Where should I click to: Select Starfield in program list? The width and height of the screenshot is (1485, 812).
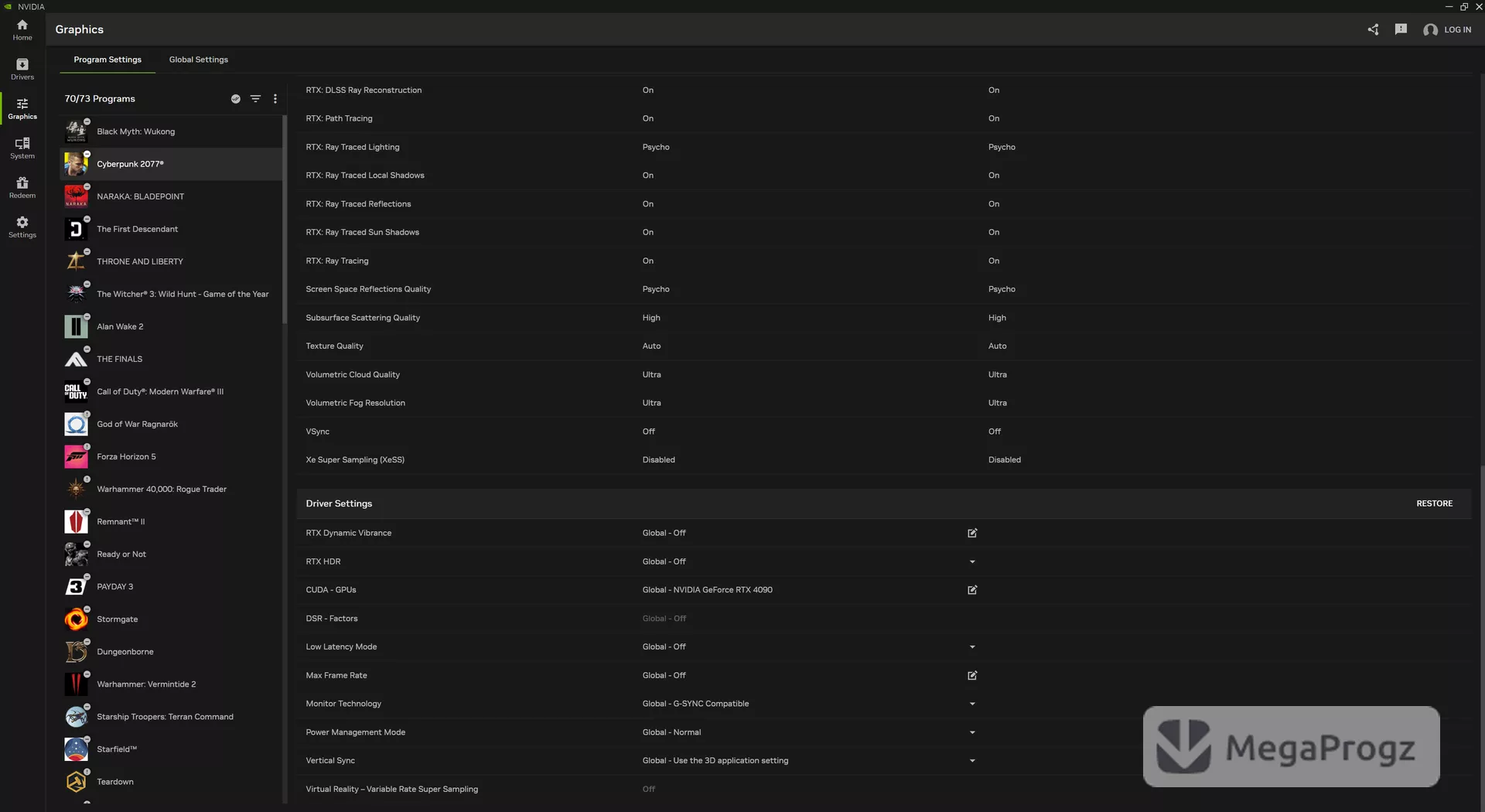[171, 749]
